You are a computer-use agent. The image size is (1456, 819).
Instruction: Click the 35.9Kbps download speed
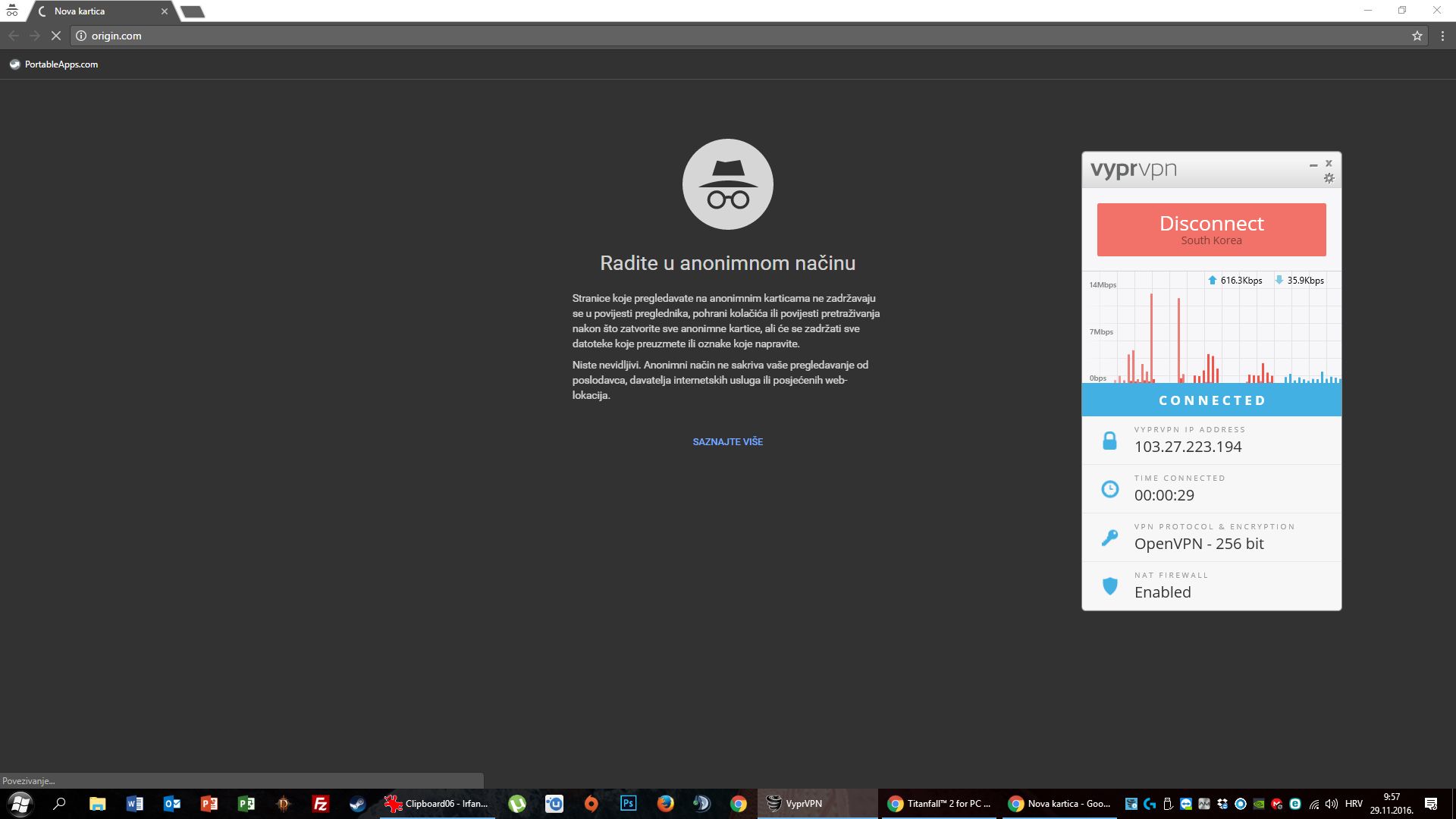click(x=1305, y=281)
